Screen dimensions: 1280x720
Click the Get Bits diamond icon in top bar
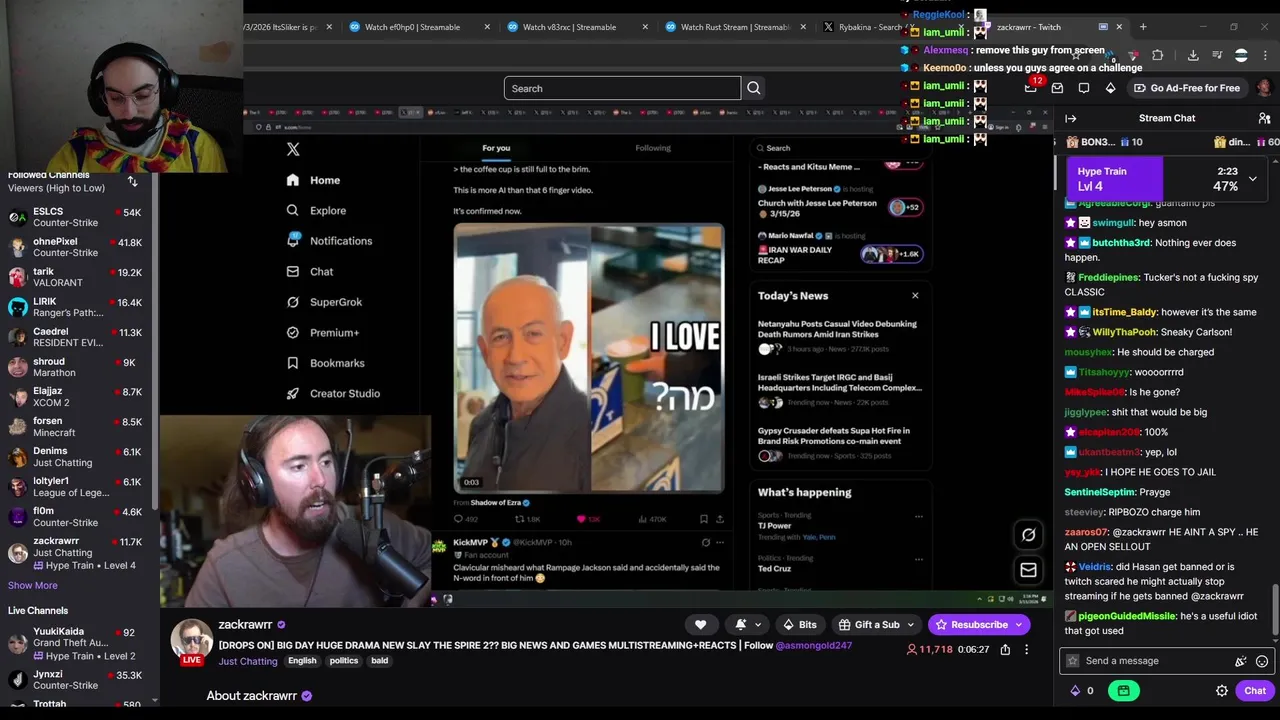click(1110, 88)
